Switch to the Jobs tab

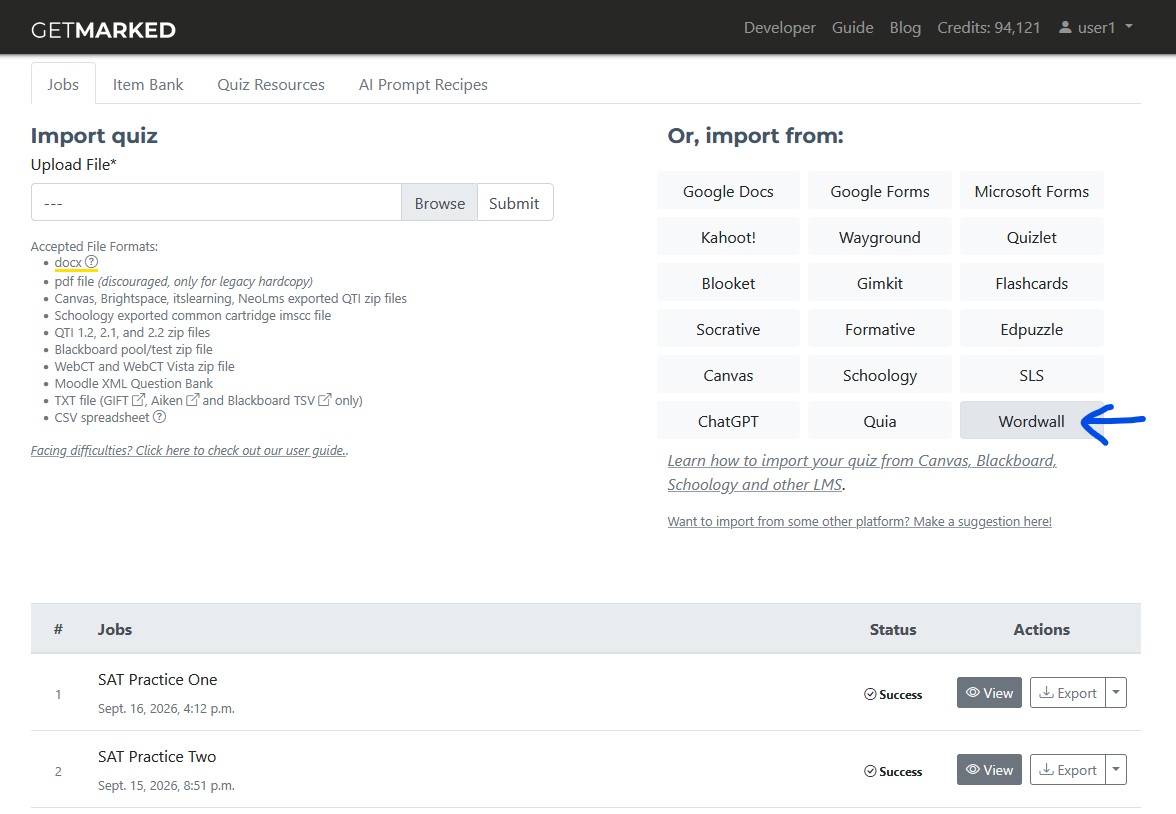(x=63, y=84)
